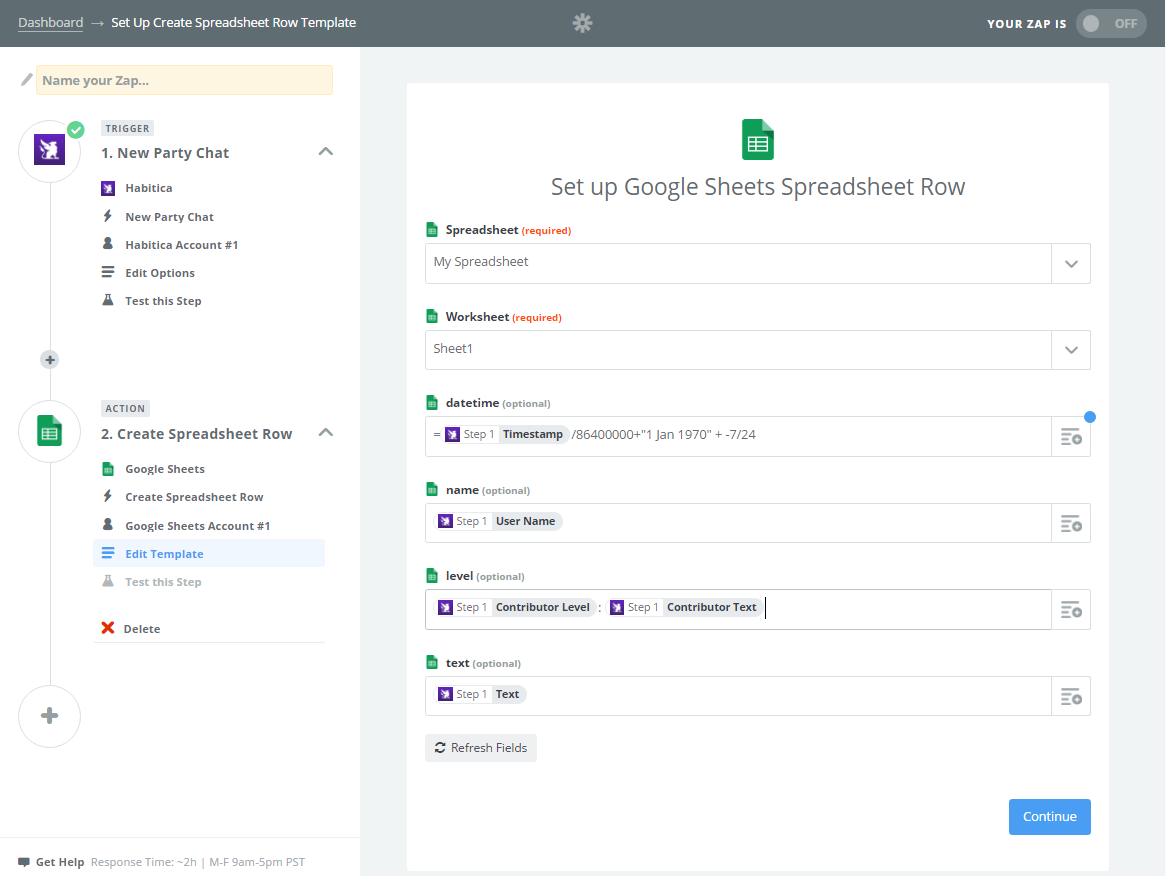Collapse the New Party Chat trigger section
The height and width of the screenshot is (876, 1166).
[x=326, y=152]
